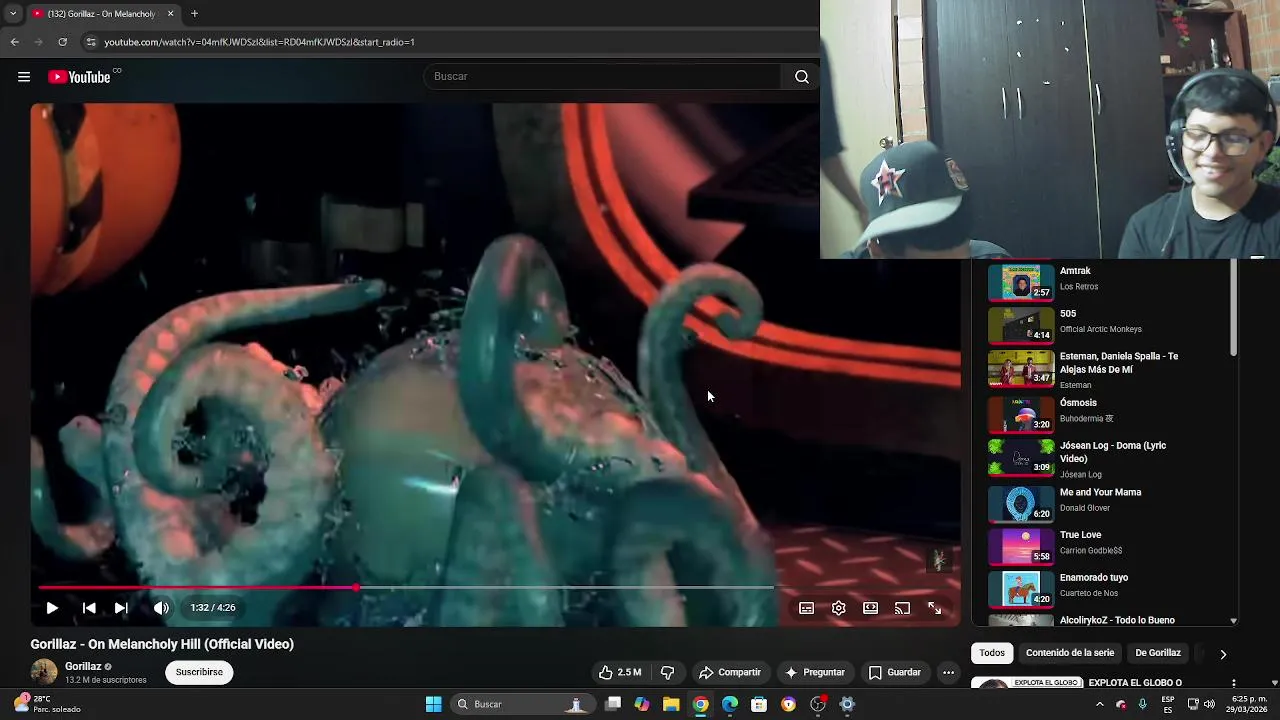Open the YouTube guide hamburger menu

(24, 77)
